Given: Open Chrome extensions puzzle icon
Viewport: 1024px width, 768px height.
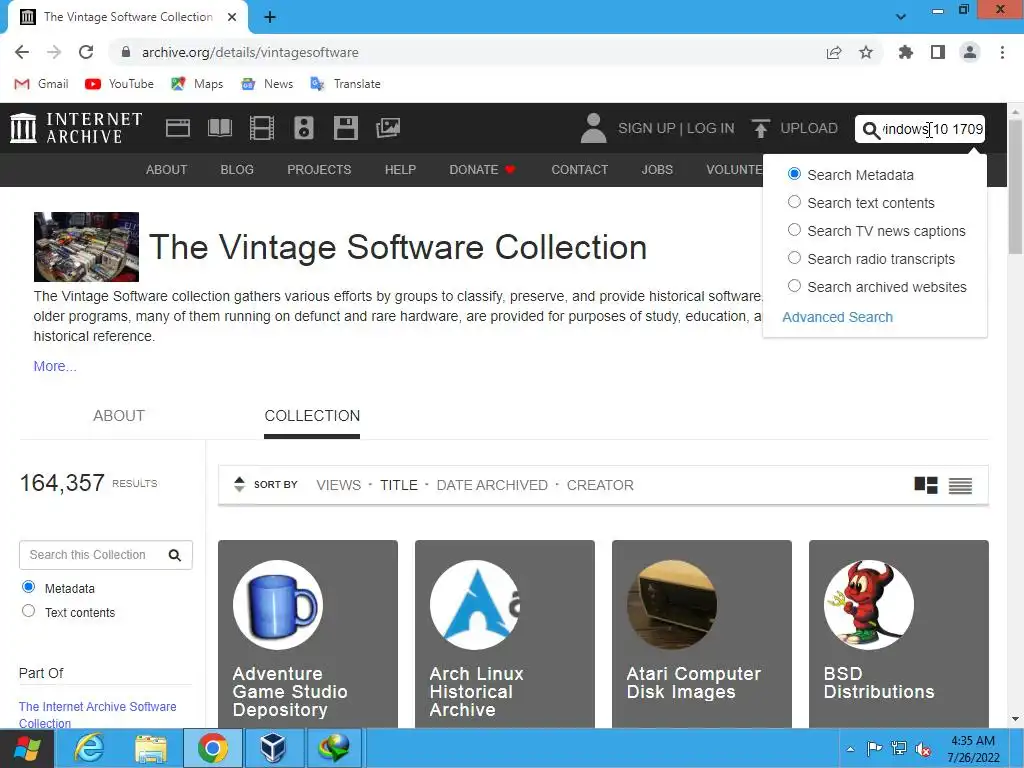Looking at the screenshot, I should tap(905, 52).
